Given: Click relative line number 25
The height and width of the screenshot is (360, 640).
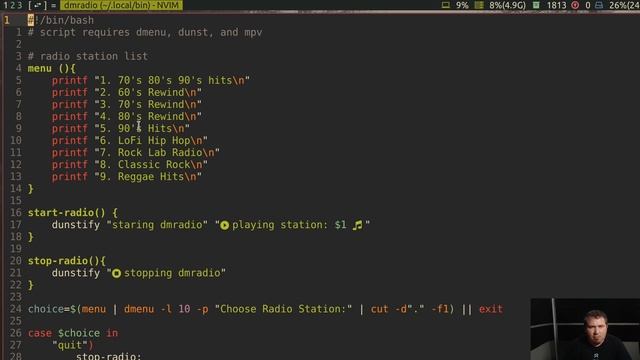Looking at the screenshot, I should click(16, 321).
